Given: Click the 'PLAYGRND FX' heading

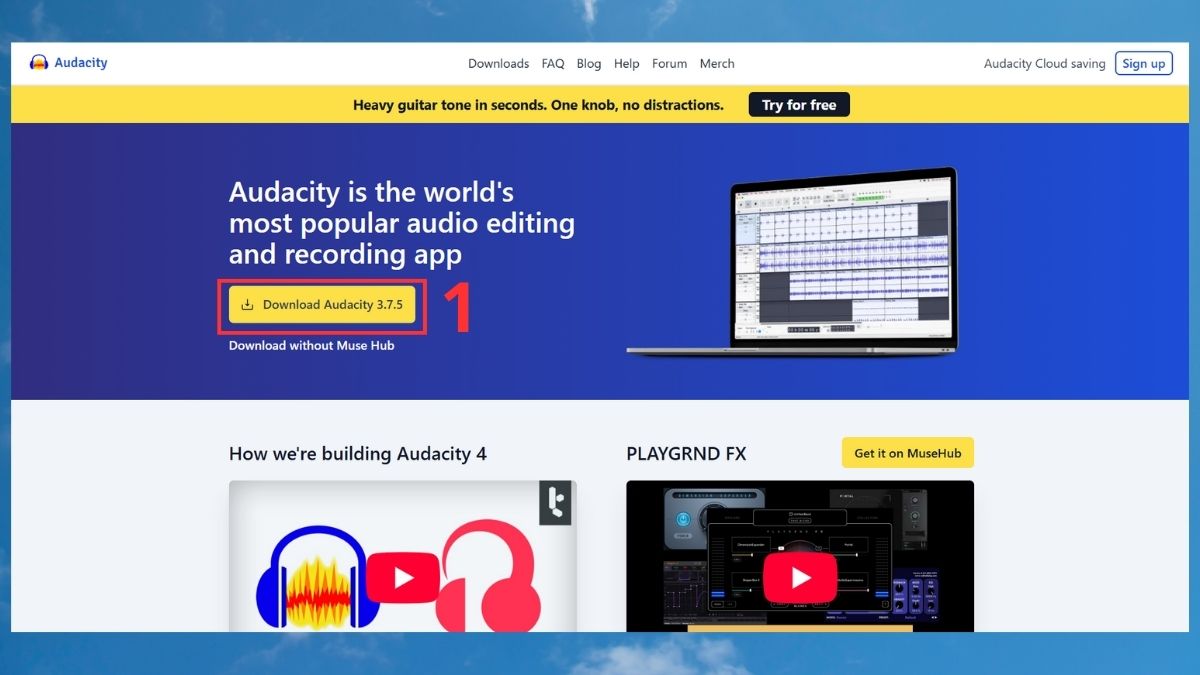Looking at the screenshot, I should (x=686, y=454).
